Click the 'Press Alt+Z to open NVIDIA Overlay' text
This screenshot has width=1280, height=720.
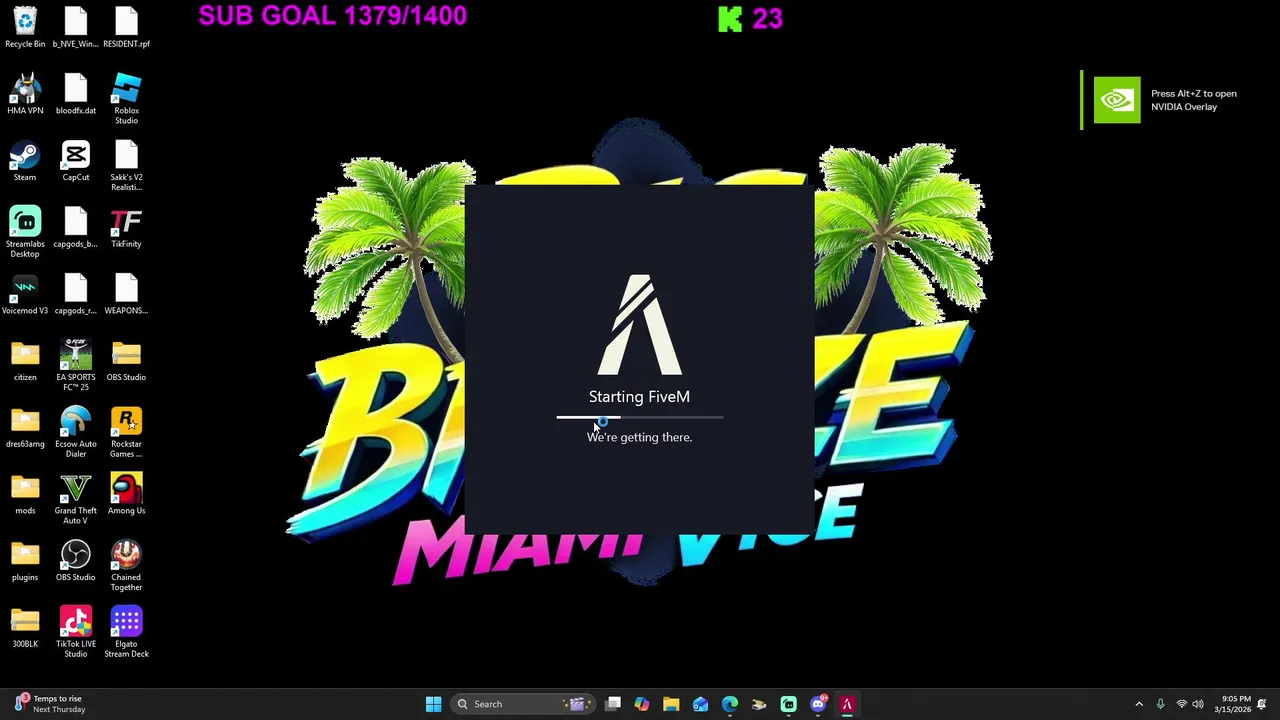[1193, 100]
